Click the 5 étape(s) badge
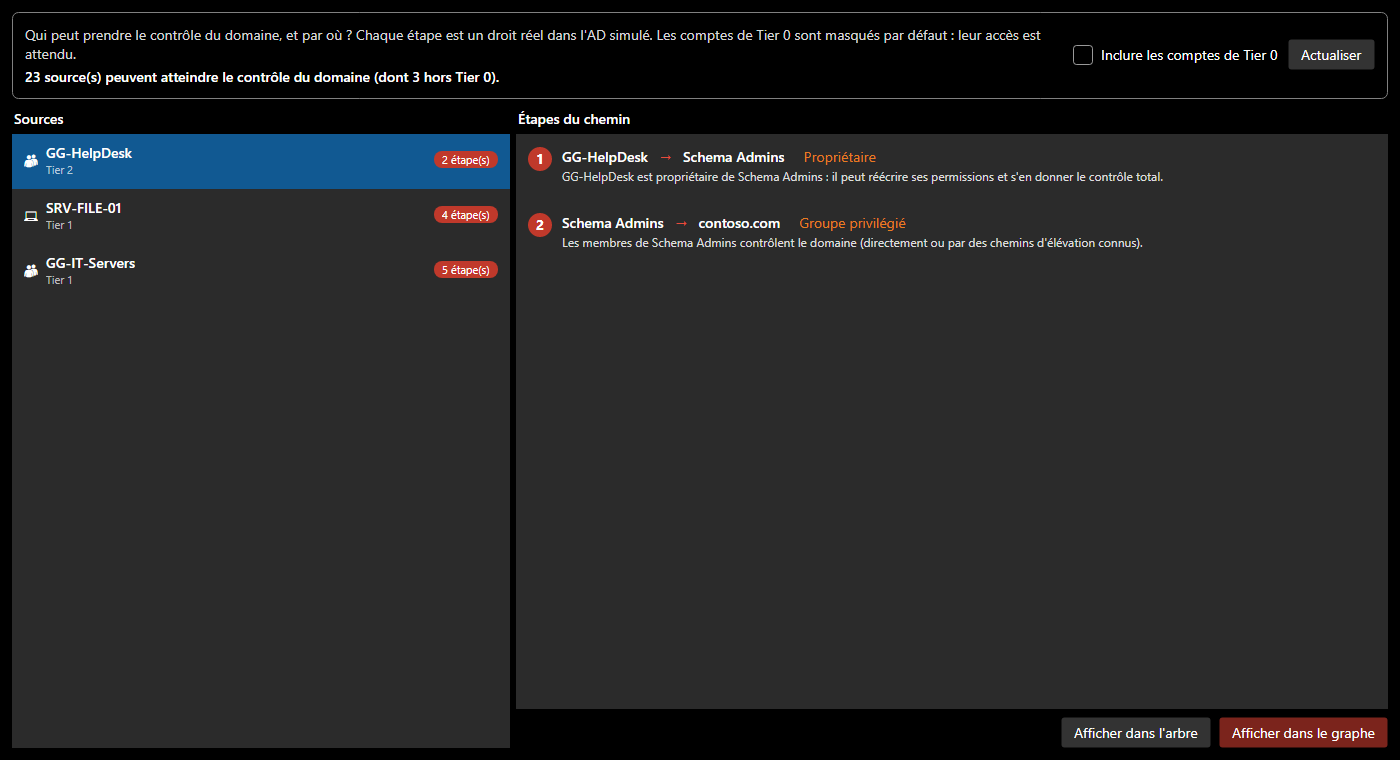This screenshot has width=1400, height=760. coord(465,270)
